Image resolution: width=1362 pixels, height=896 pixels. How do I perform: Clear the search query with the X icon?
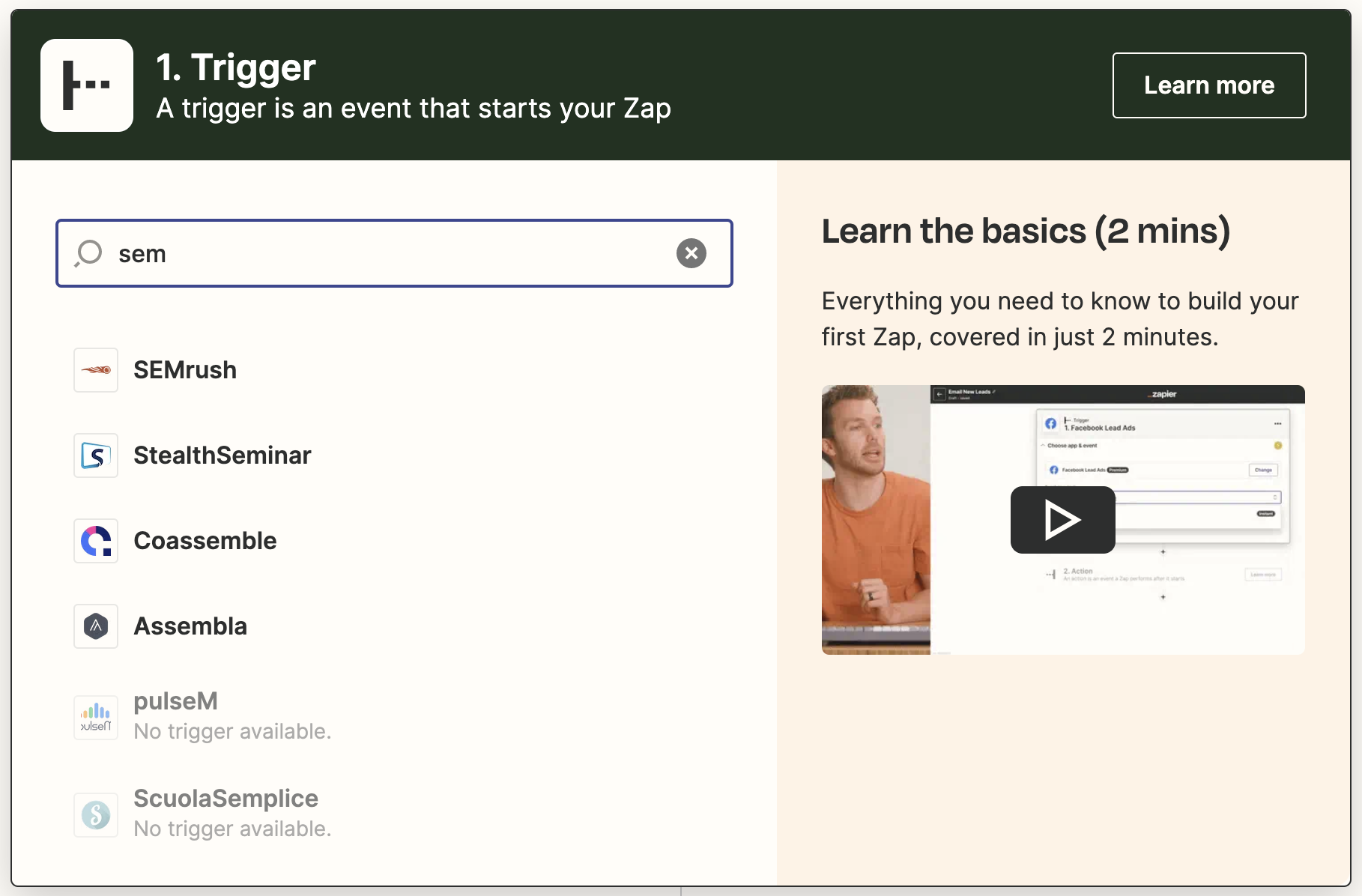(691, 253)
